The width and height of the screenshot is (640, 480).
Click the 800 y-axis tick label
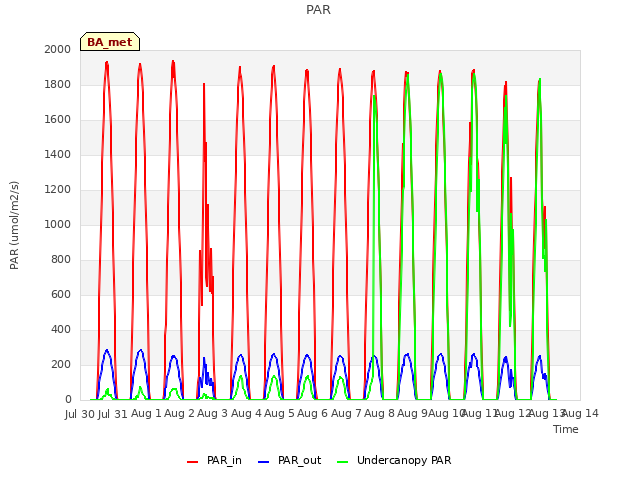[61, 260]
